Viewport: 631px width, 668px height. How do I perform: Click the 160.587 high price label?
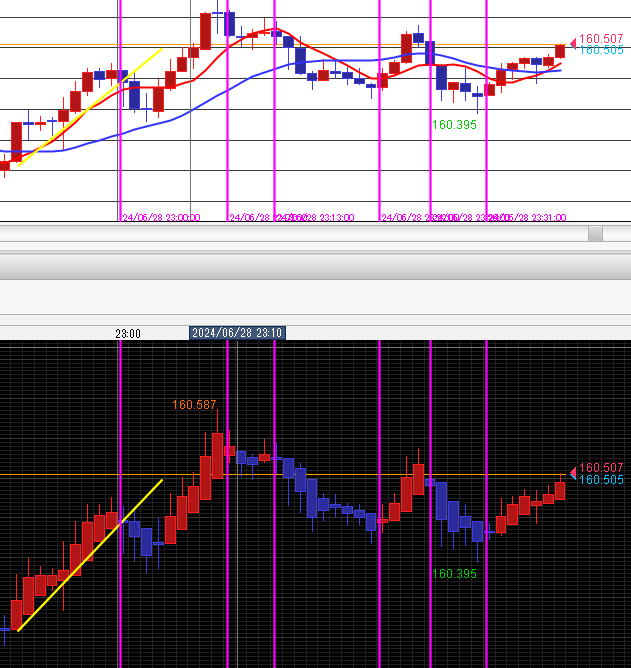pos(194,405)
